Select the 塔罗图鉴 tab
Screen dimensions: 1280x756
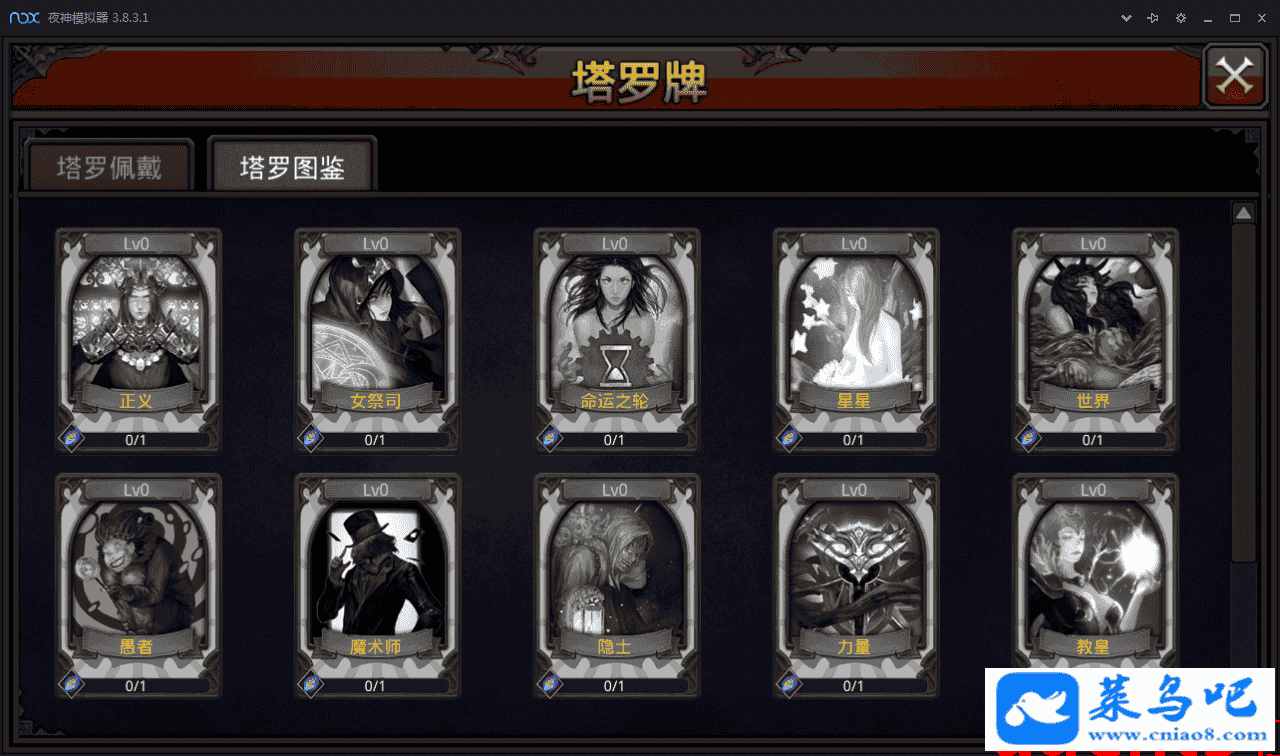tap(292, 166)
